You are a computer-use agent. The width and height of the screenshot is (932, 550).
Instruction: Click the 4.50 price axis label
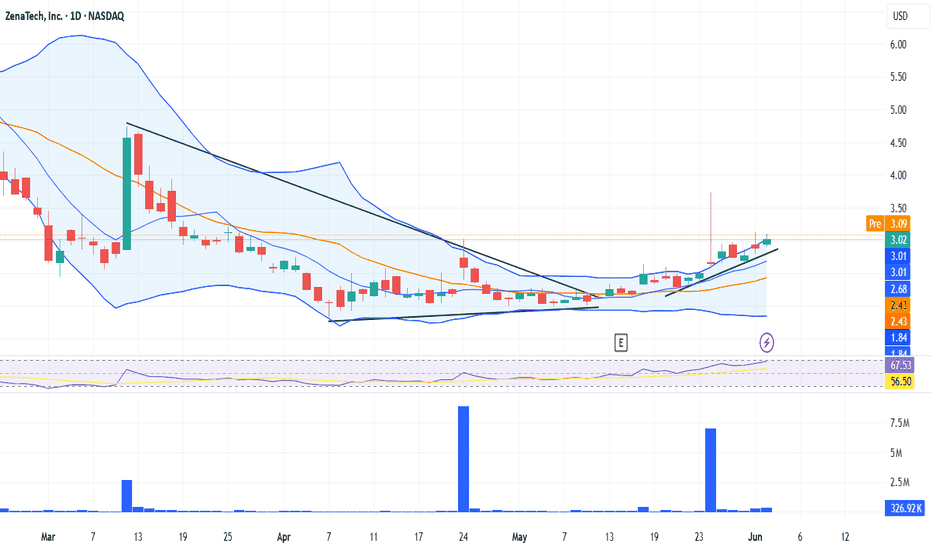pos(898,143)
